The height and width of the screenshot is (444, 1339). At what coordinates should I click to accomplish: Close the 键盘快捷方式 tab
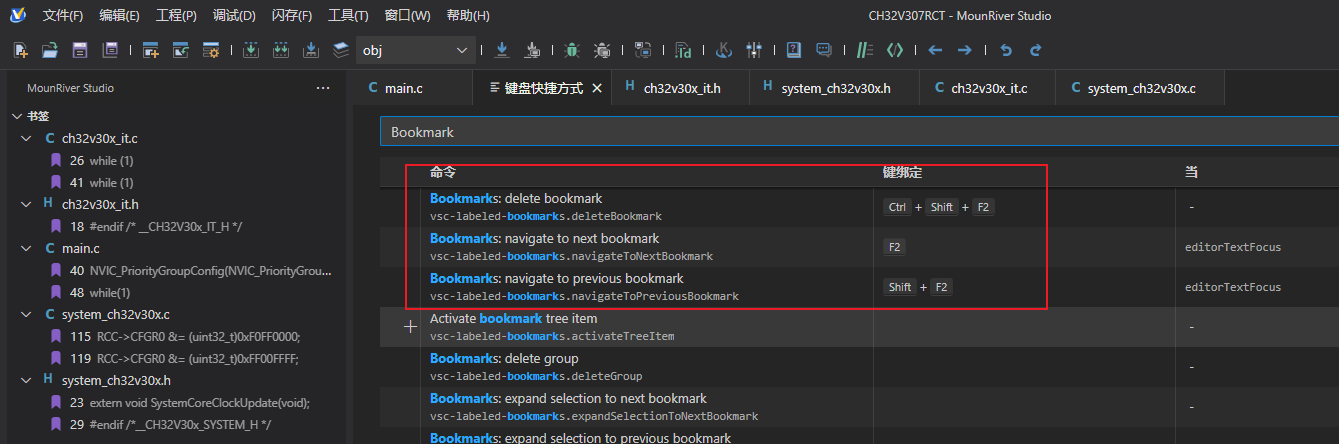coord(597,88)
